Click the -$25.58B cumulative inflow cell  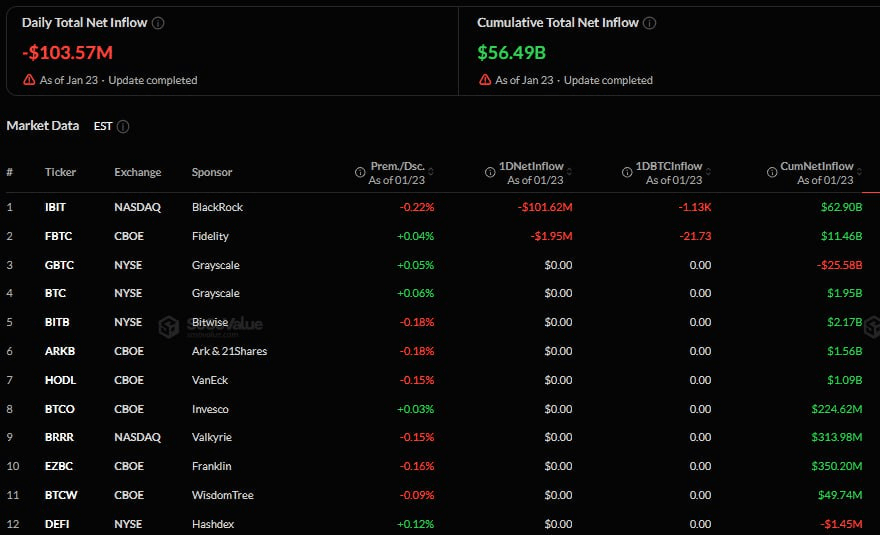(x=840, y=265)
